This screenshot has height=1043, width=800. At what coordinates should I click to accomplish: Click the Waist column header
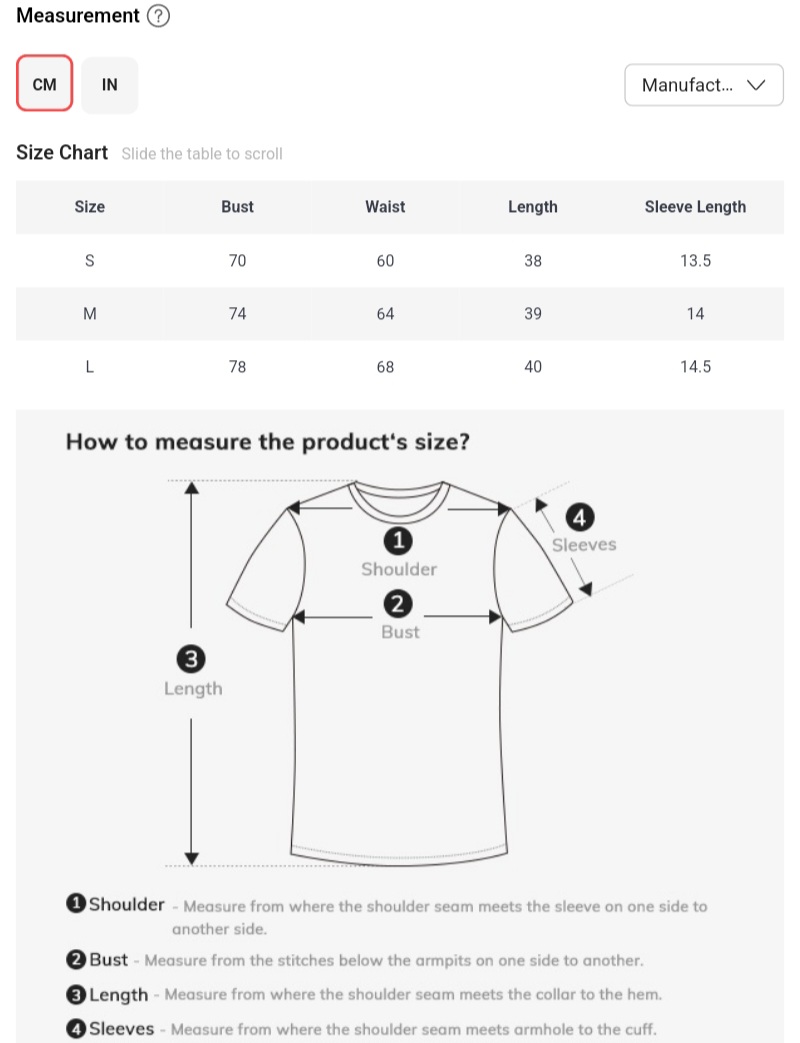[x=385, y=207]
